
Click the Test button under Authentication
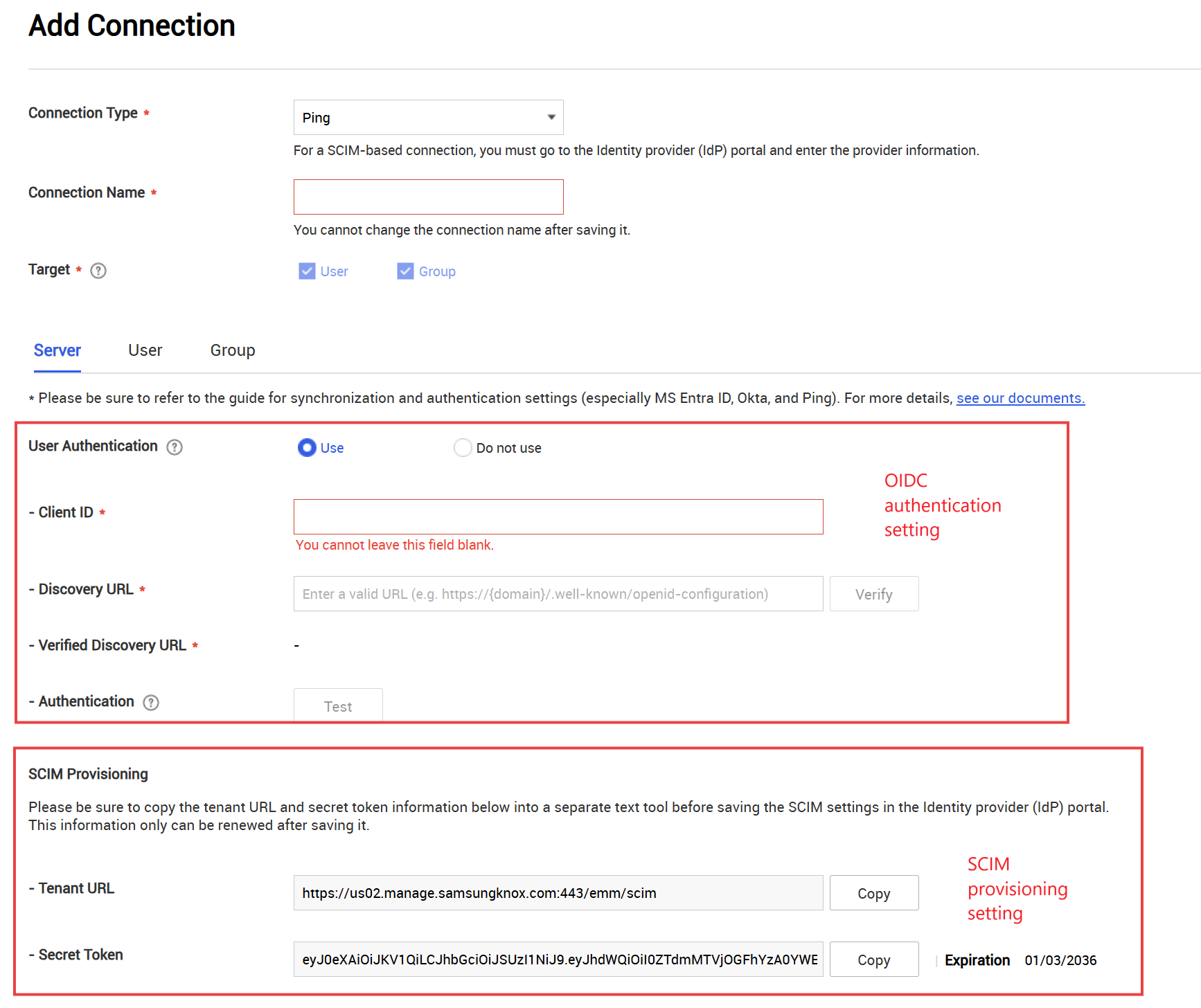point(338,705)
